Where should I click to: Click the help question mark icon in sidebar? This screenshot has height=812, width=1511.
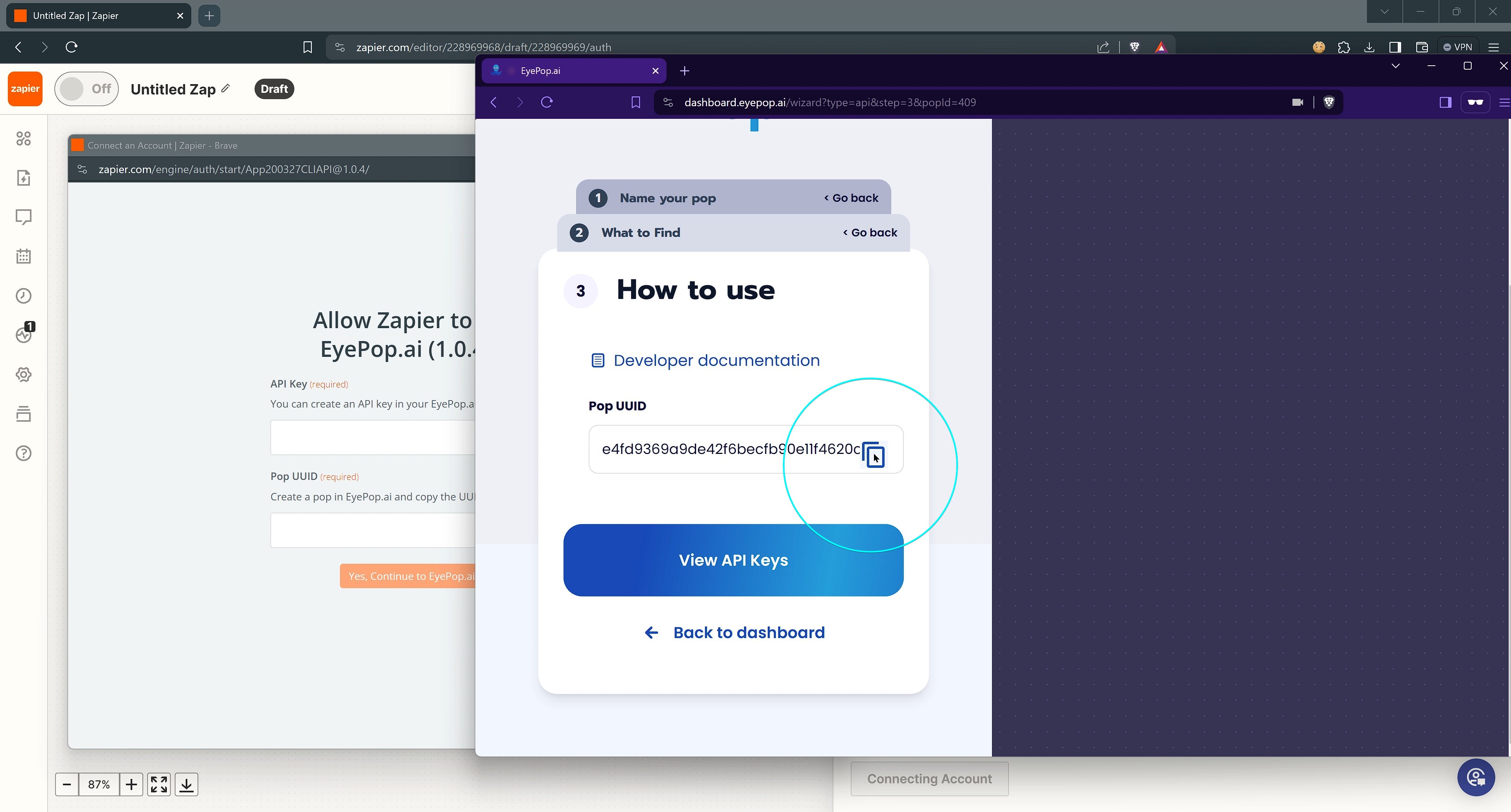coord(24,452)
